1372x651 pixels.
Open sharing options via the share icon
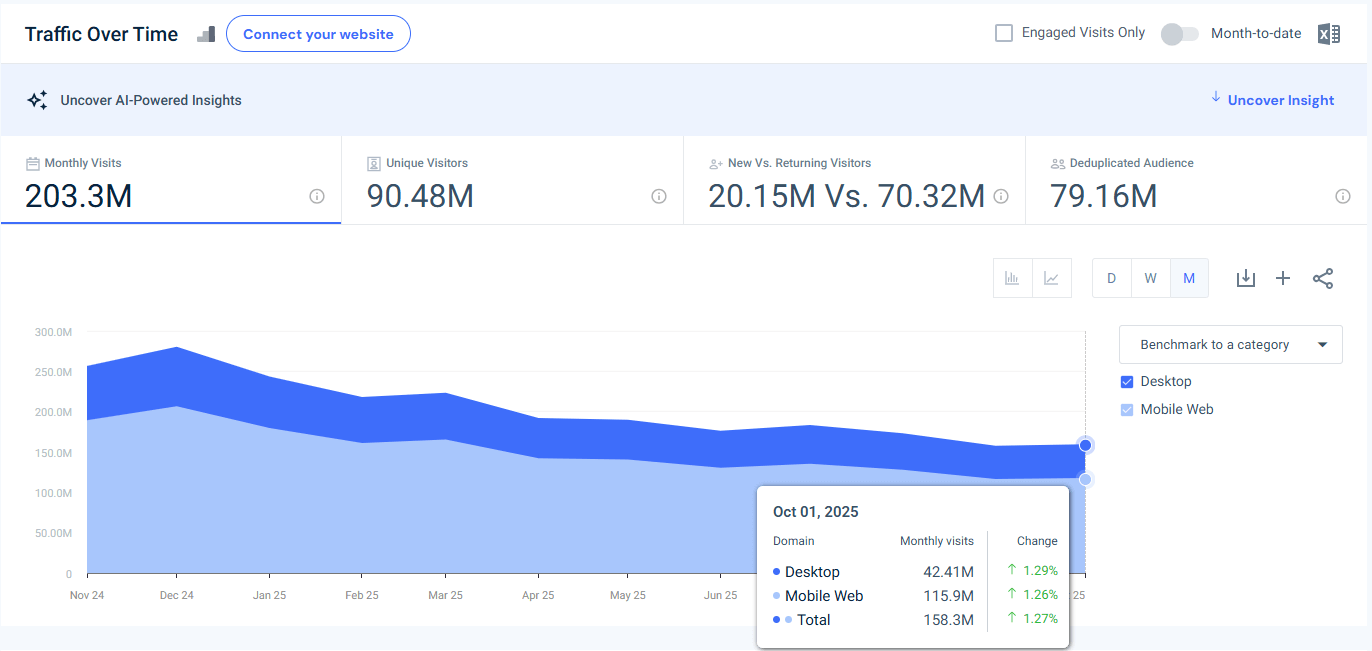pyautogui.click(x=1323, y=278)
